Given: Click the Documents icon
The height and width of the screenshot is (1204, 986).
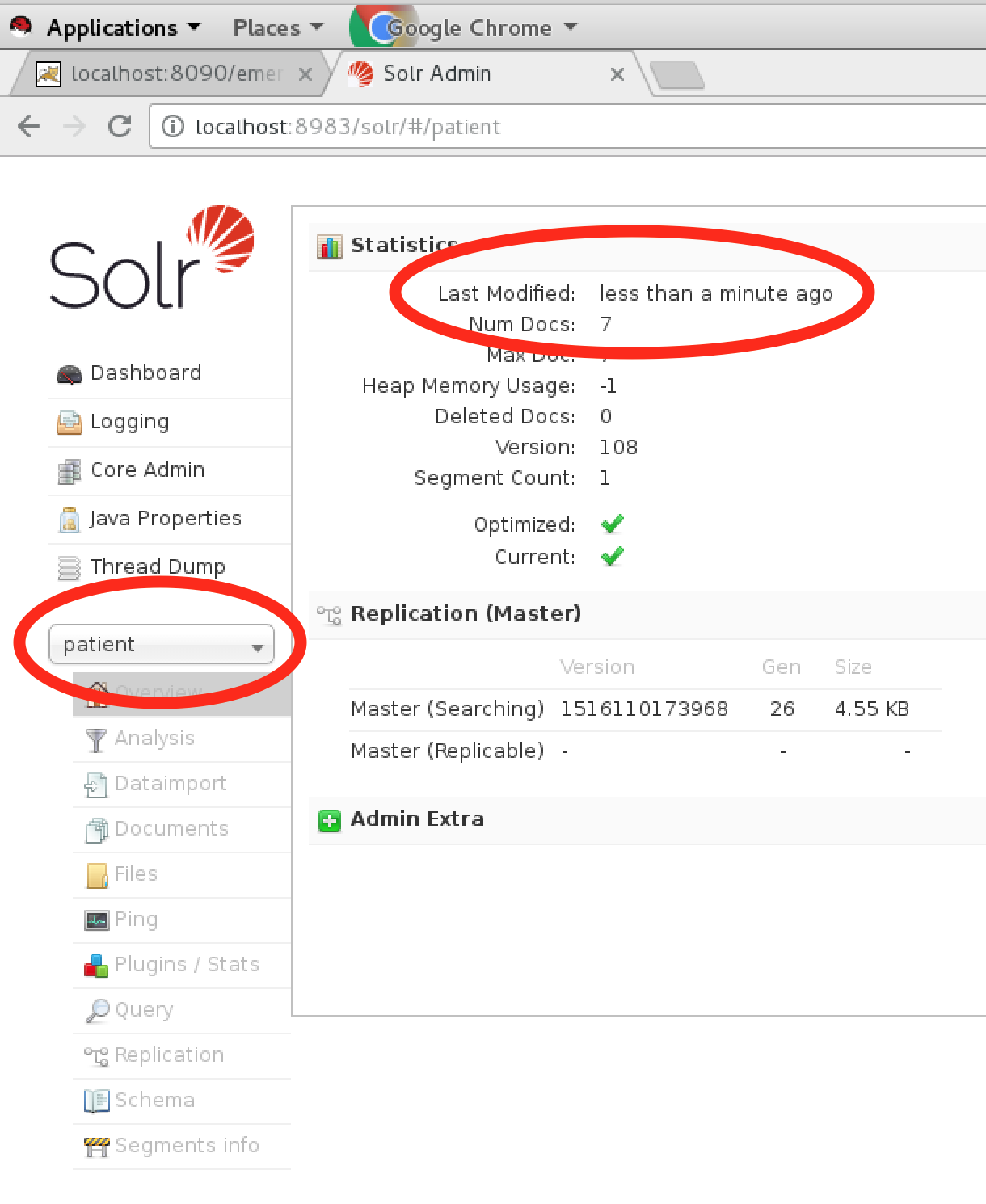Looking at the screenshot, I should pos(96,830).
